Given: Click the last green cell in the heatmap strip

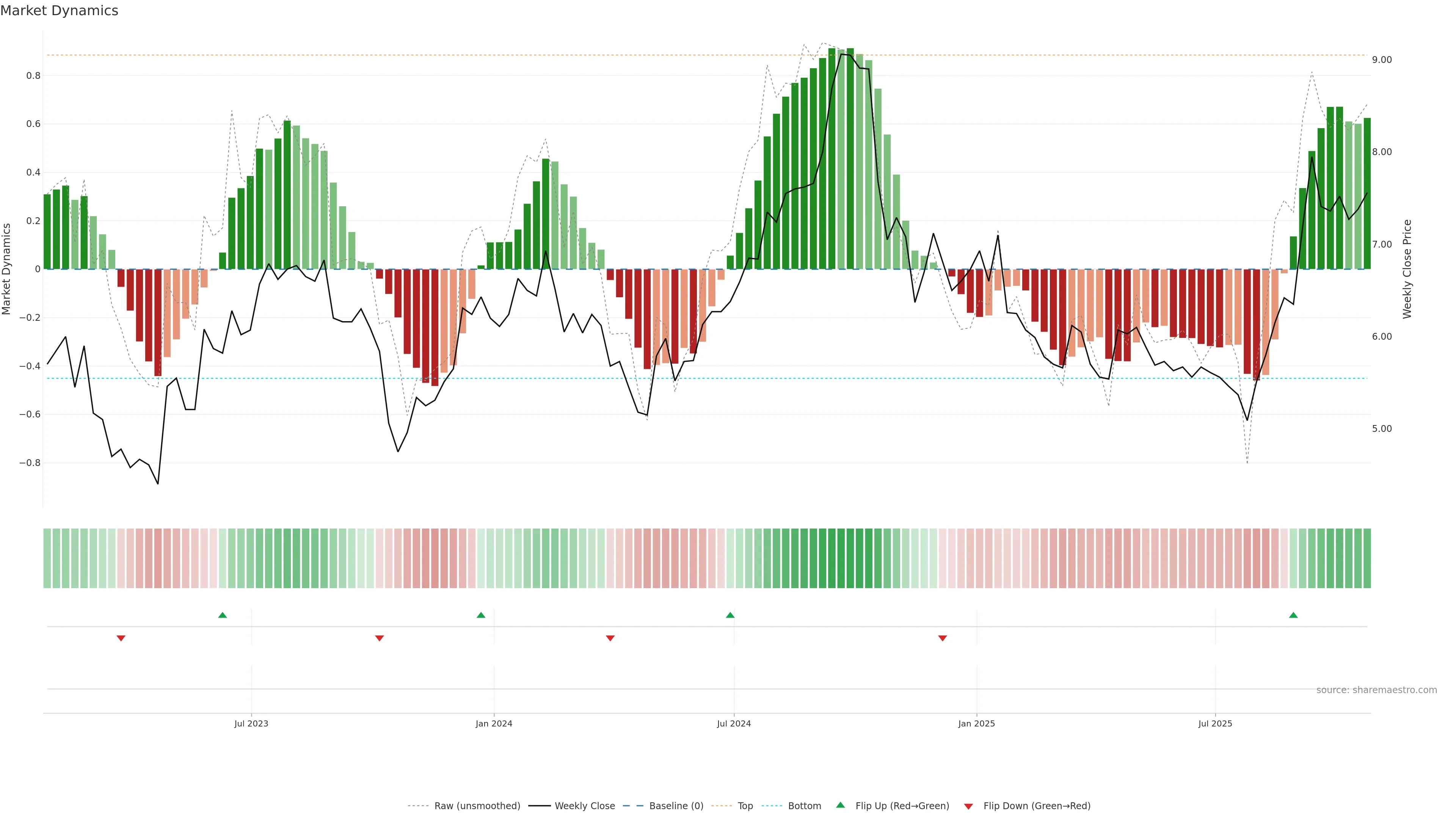Looking at the screenshot, I should [x=1367, y=559].
